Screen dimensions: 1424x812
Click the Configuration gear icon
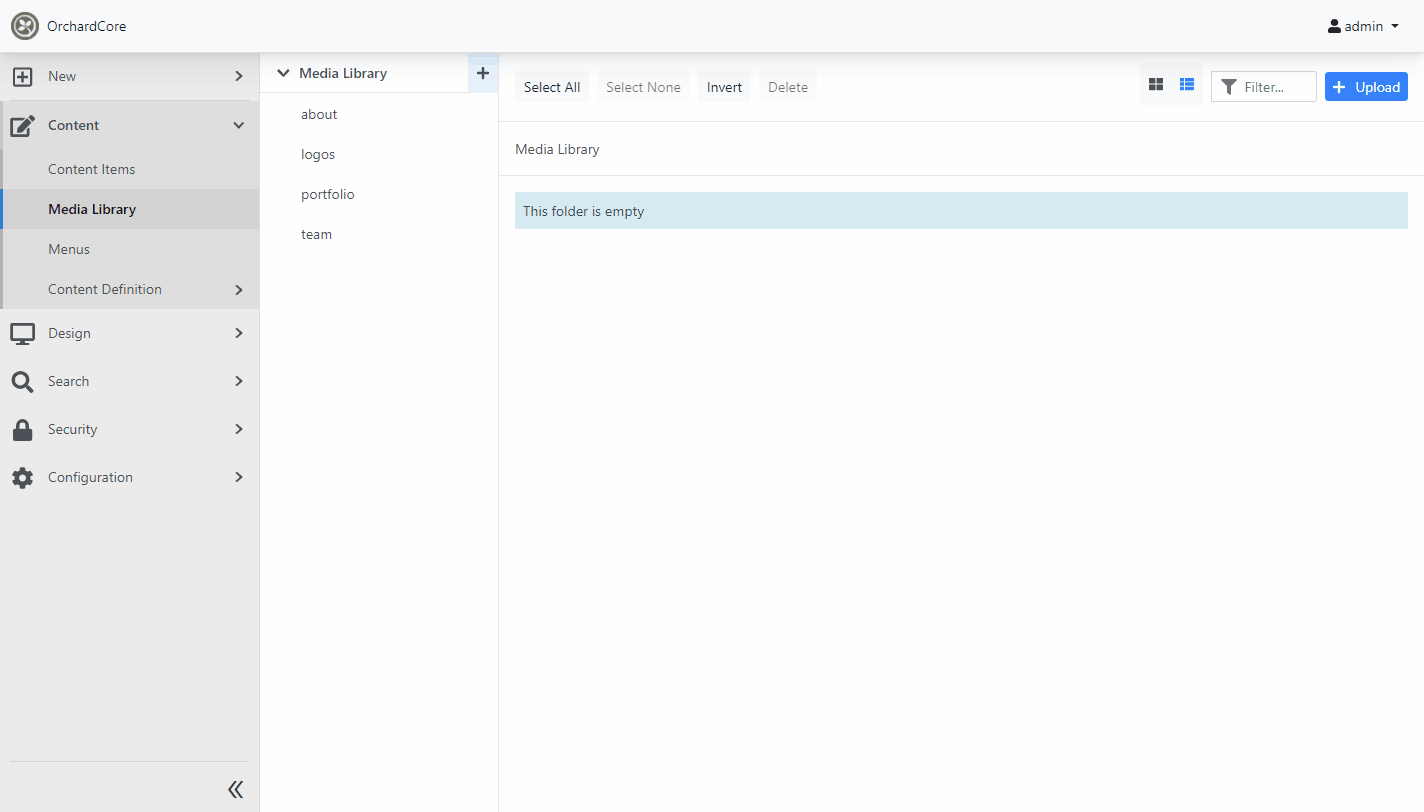(22, 477)
